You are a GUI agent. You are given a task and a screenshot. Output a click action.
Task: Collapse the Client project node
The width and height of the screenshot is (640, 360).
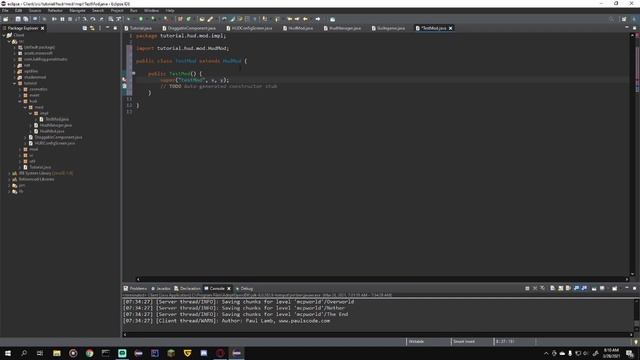point(4,36)
